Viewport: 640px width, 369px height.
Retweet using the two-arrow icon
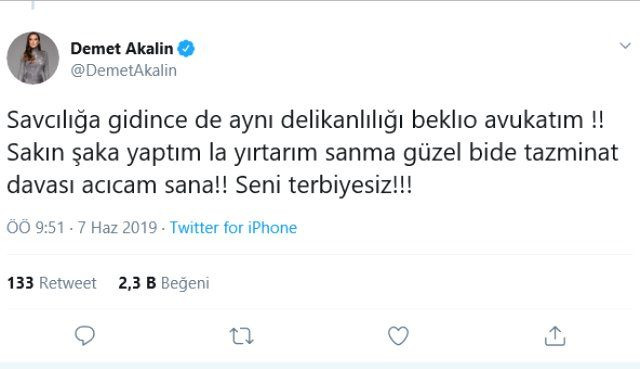point(242,336)
